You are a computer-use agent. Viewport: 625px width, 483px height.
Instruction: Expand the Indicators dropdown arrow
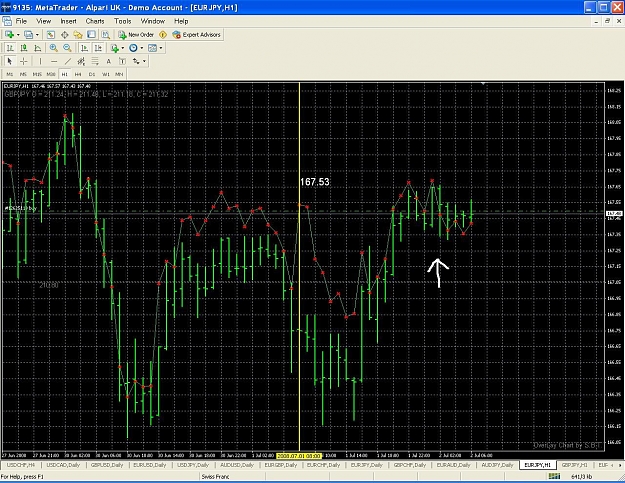point(123,48)
